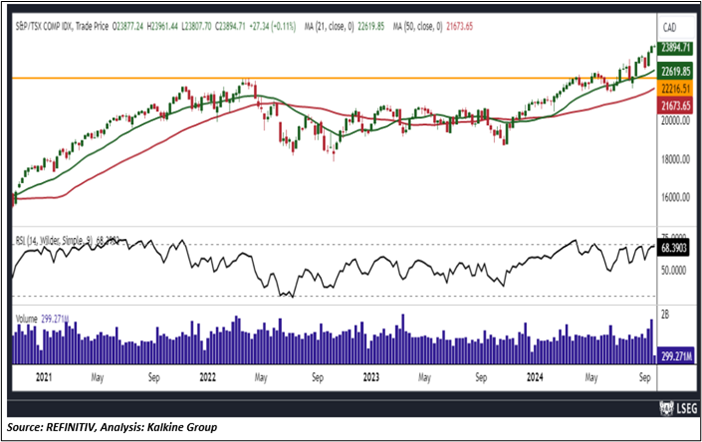This screenshot has width=702, height=442.
Task: Click the 299.271M volume value tag
Action: click(674, 354)
